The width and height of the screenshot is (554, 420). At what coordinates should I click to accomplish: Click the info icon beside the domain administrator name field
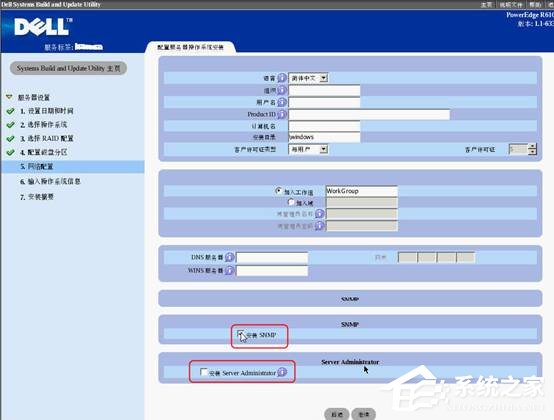[319, 214]
